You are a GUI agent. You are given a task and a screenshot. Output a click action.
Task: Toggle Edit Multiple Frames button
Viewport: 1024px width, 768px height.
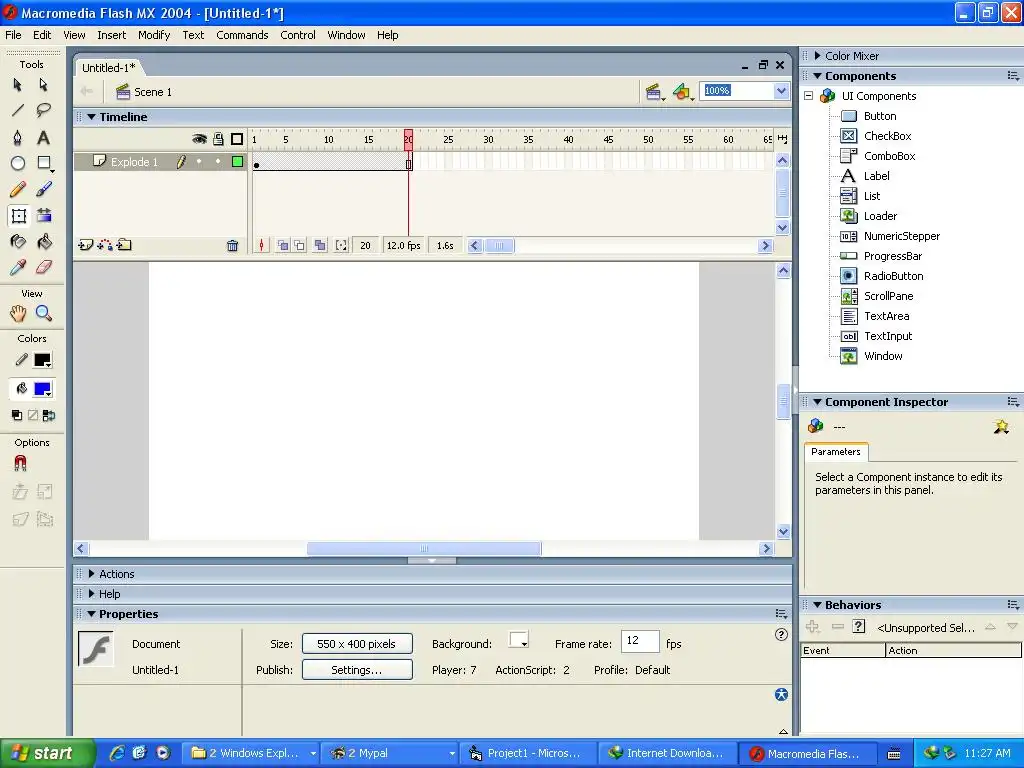coord(320,246)
